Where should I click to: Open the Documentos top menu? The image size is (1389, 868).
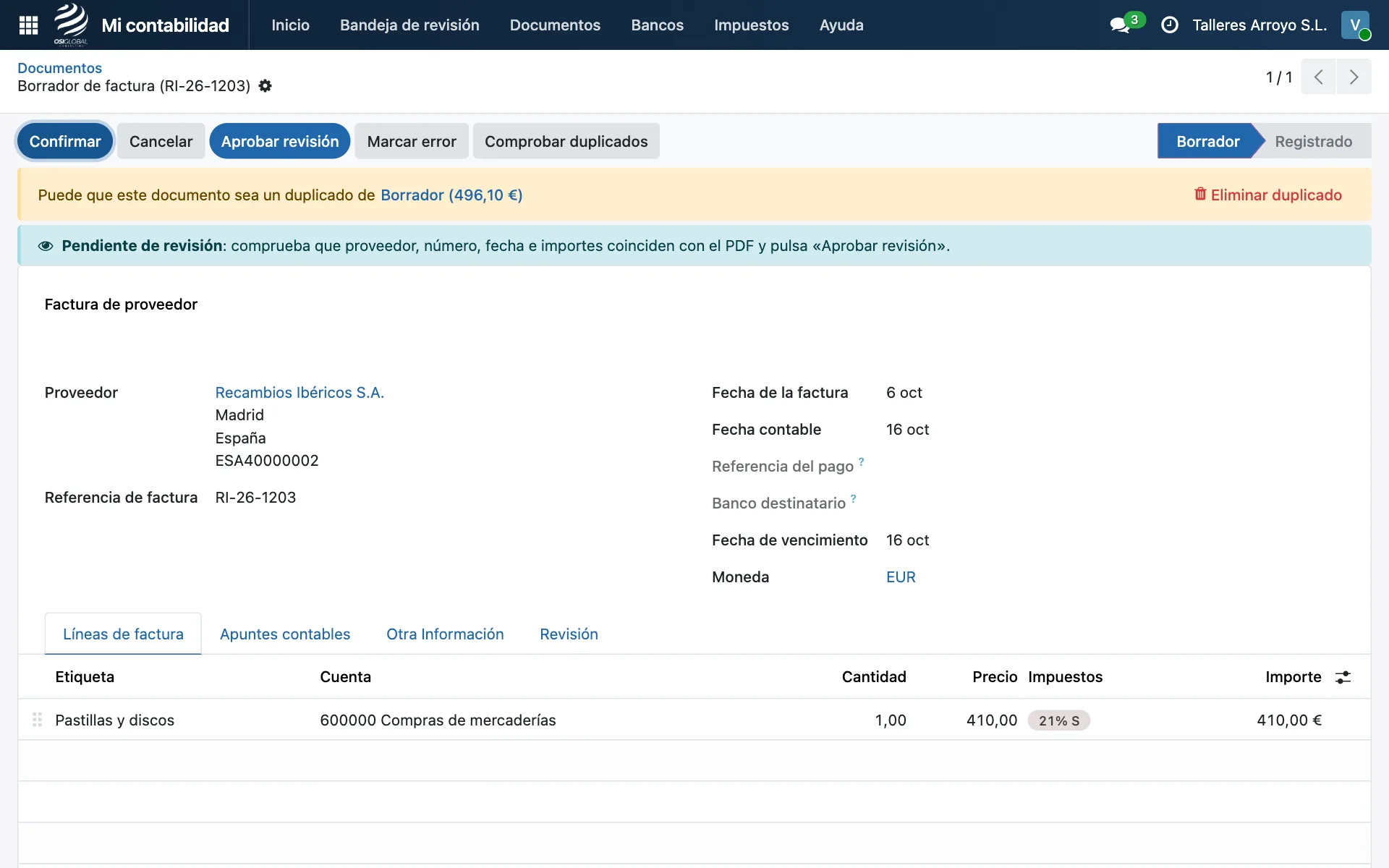pos(555,25)
